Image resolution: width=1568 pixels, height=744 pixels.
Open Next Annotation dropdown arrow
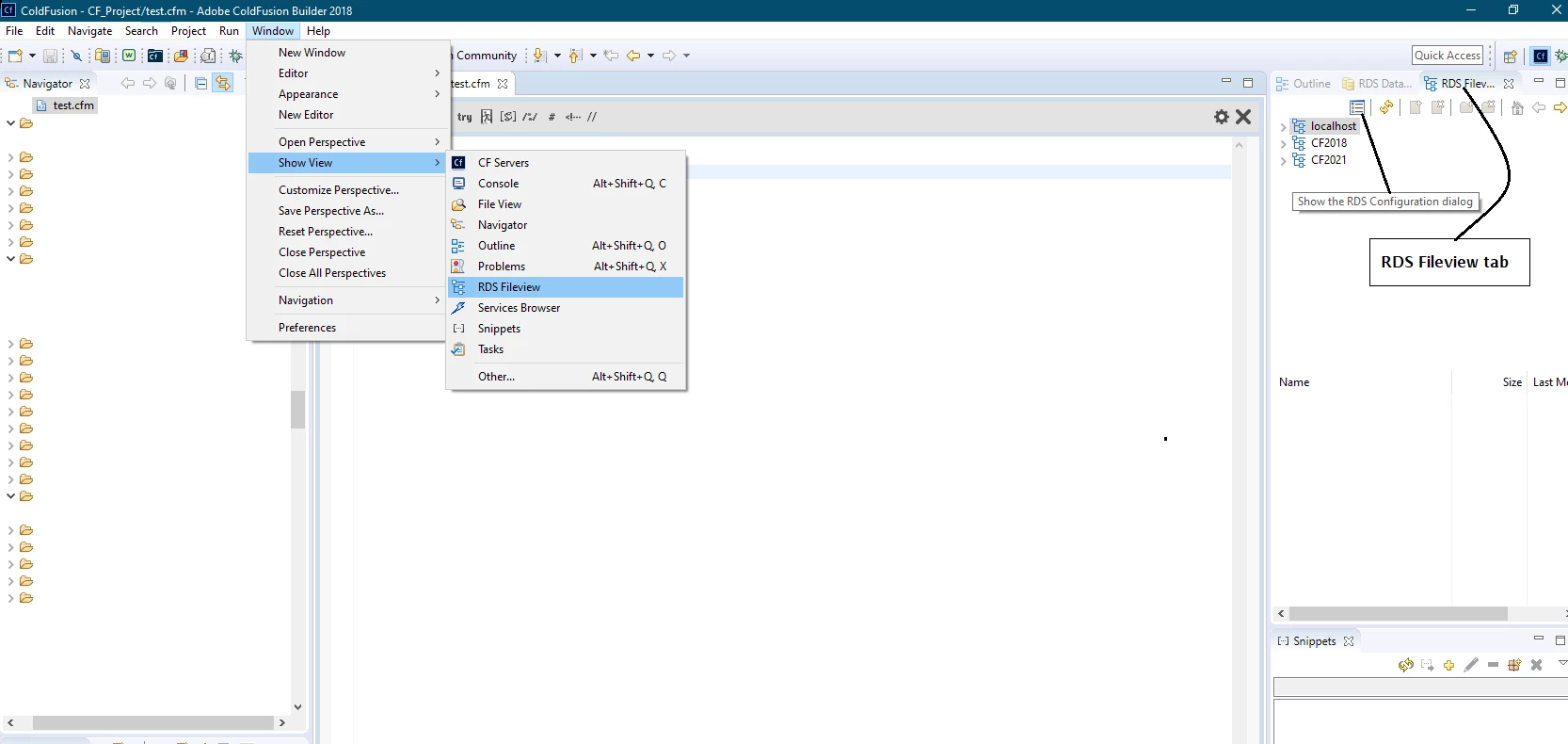[x=557, y=56]
